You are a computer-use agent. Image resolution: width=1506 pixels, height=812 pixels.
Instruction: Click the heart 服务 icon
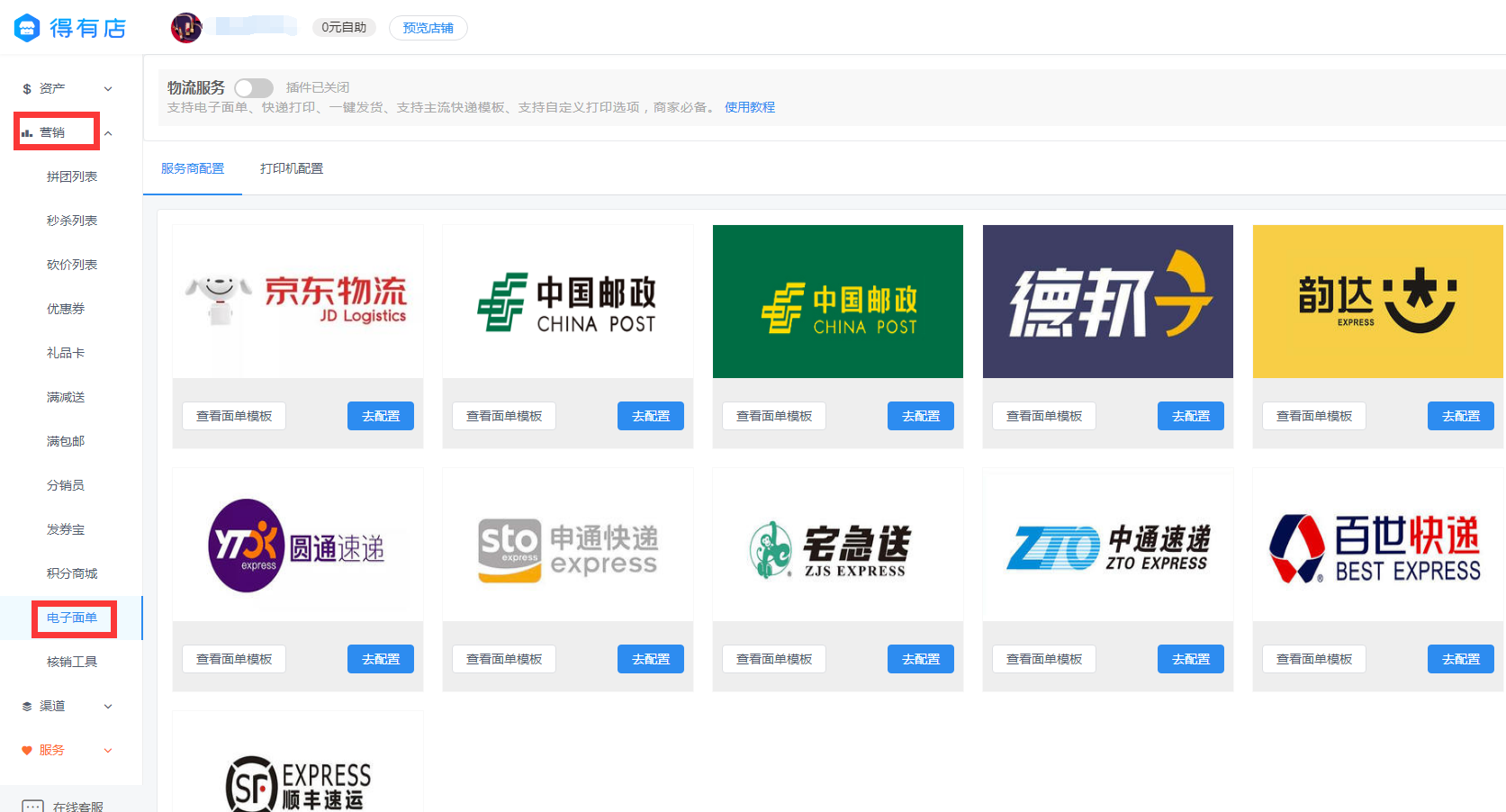tap(27, 751)
